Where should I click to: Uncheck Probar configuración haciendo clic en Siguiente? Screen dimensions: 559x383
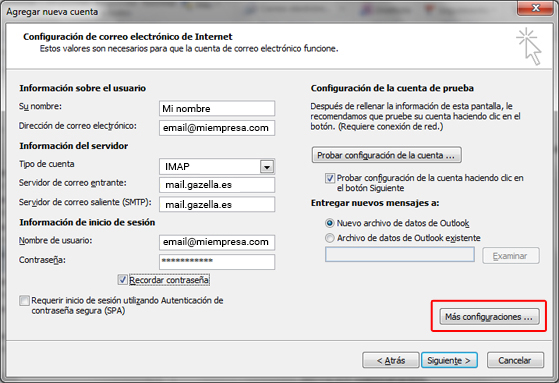pyautogui.click(x=330, y=178)
